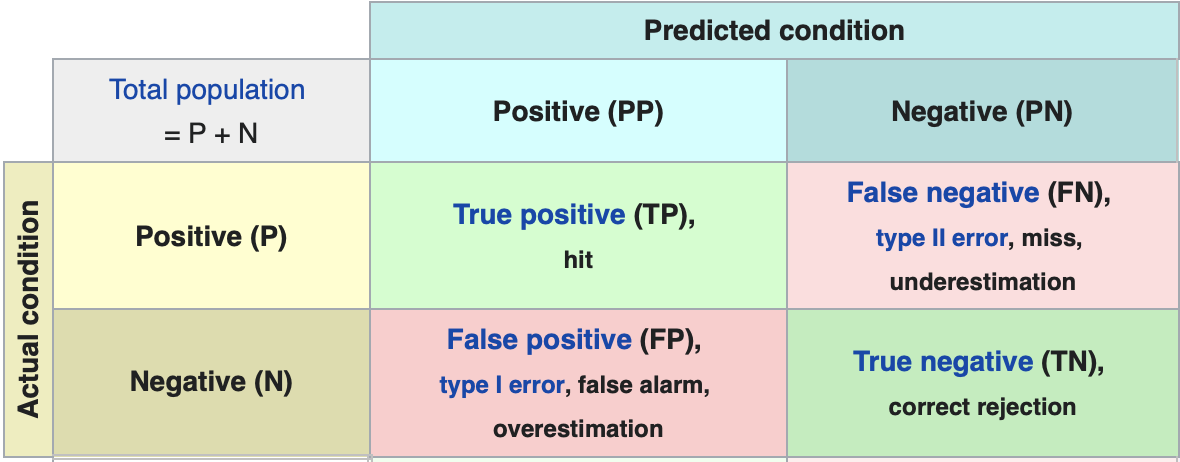The image size is (1180, 462).
Task: Open the Total population link
Action: [x=207, y=90]
